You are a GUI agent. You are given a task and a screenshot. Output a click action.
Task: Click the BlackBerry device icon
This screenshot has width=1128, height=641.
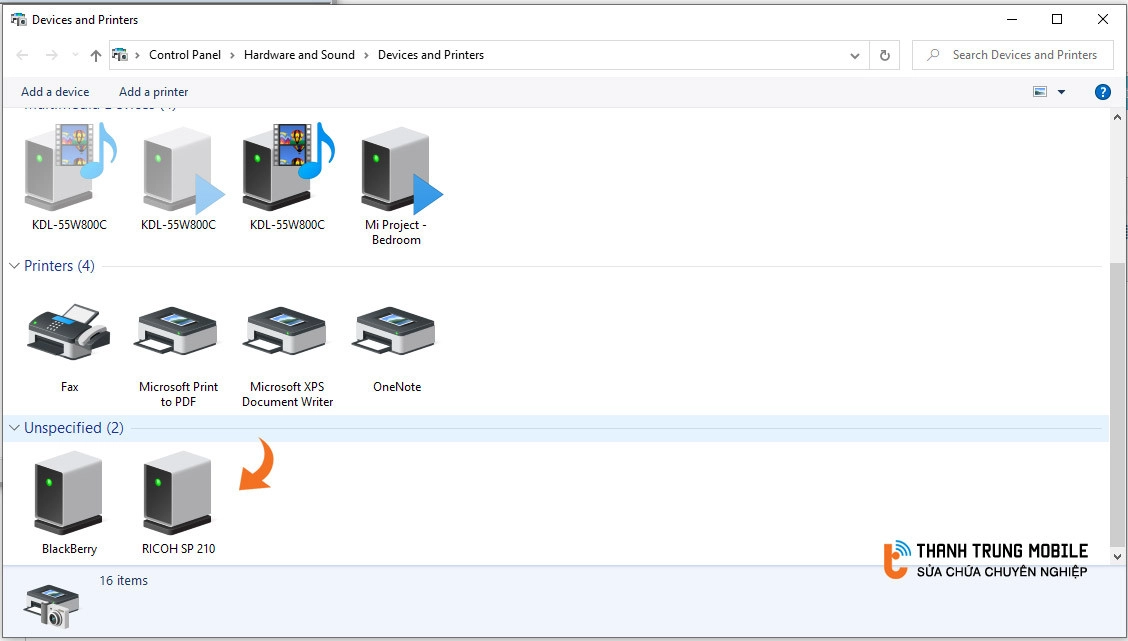pos(68,495)
